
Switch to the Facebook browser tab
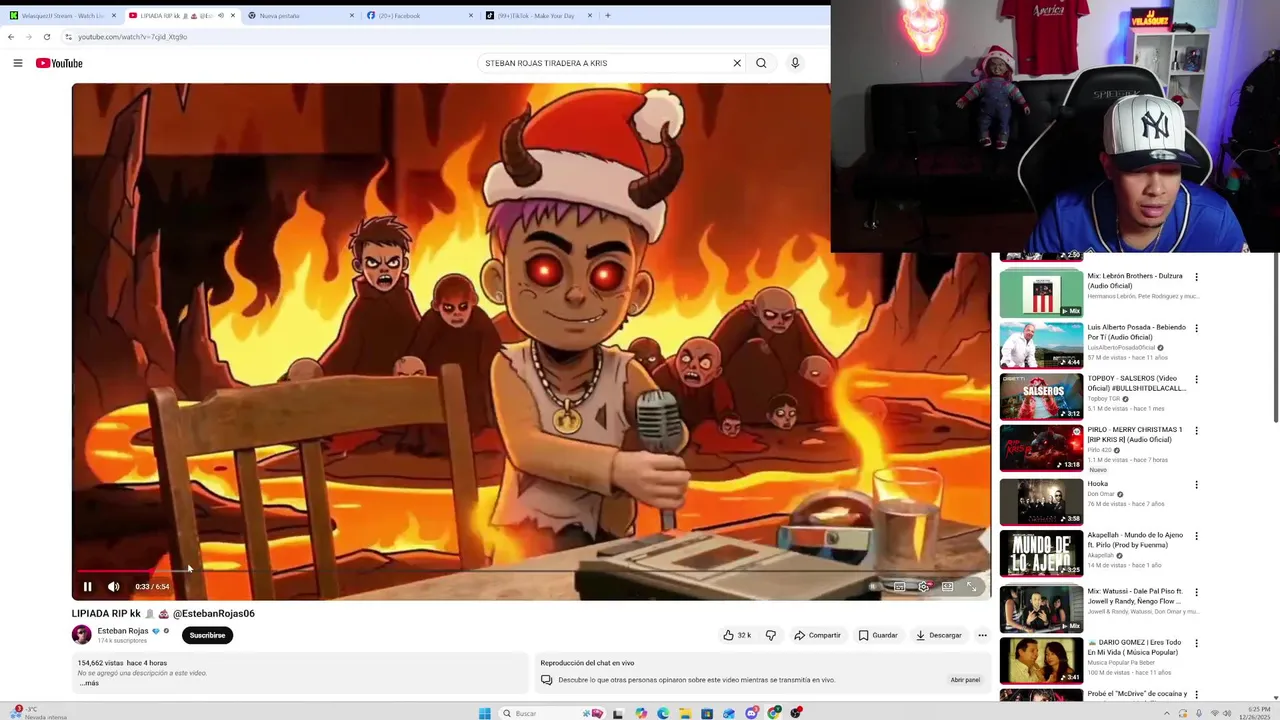point(418,16)
